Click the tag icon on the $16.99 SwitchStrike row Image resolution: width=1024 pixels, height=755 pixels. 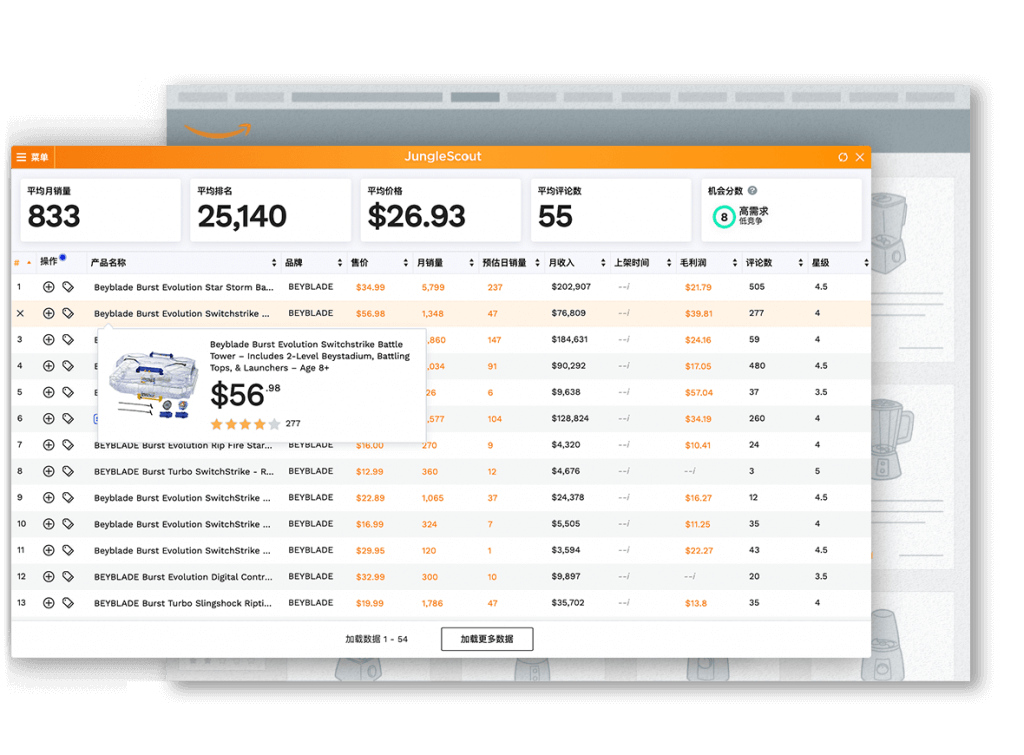click(68, 524)
